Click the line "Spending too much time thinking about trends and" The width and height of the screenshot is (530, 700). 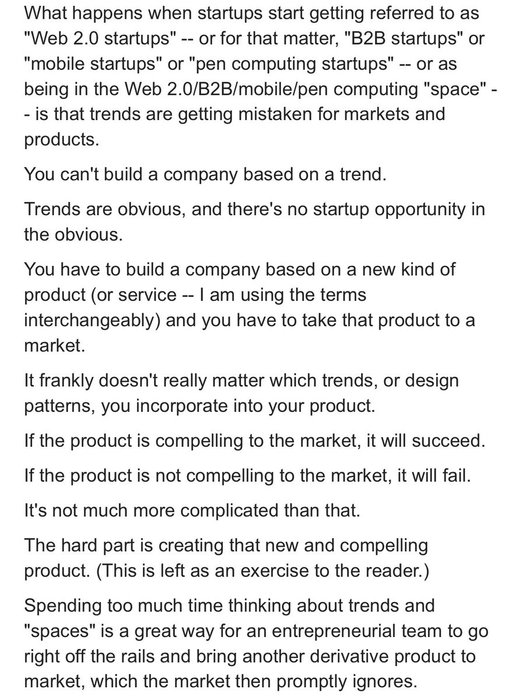(229, 606)
